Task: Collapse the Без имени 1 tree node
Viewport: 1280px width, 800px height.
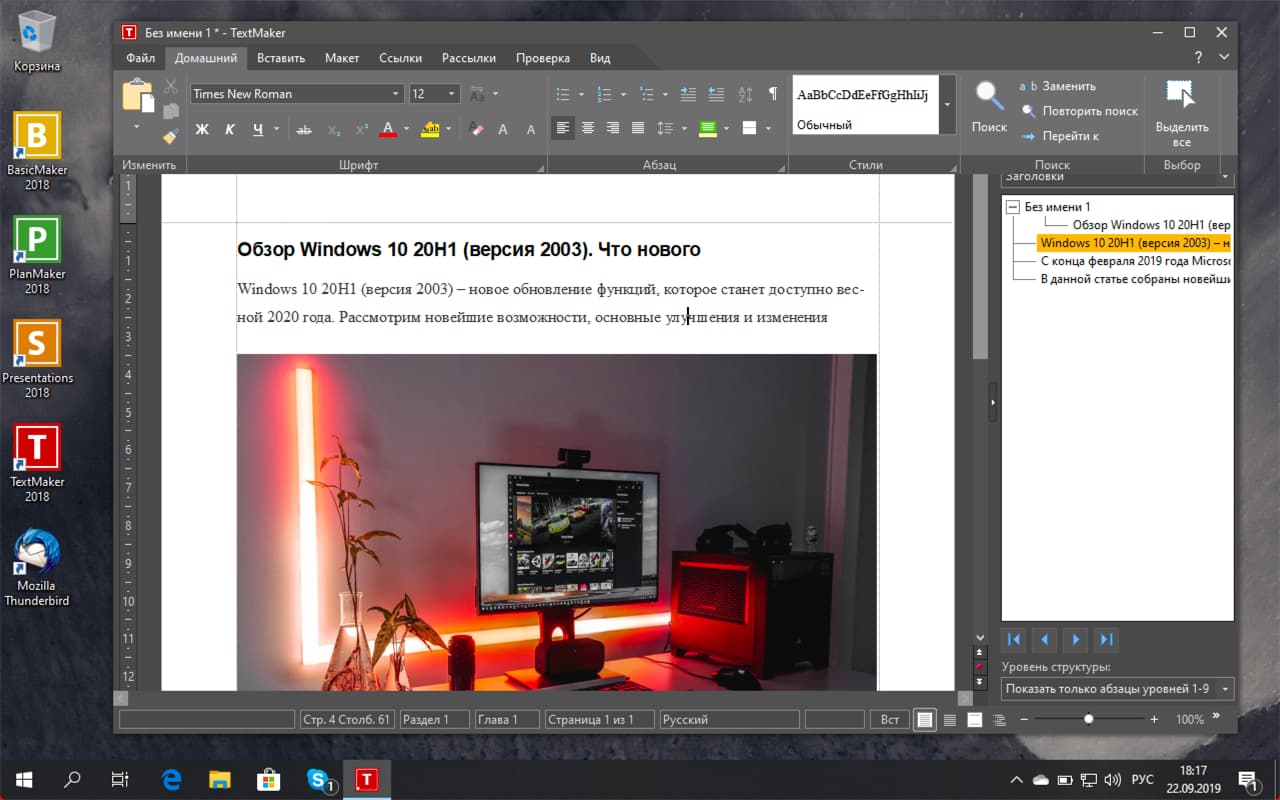Action: point(1012,207)
